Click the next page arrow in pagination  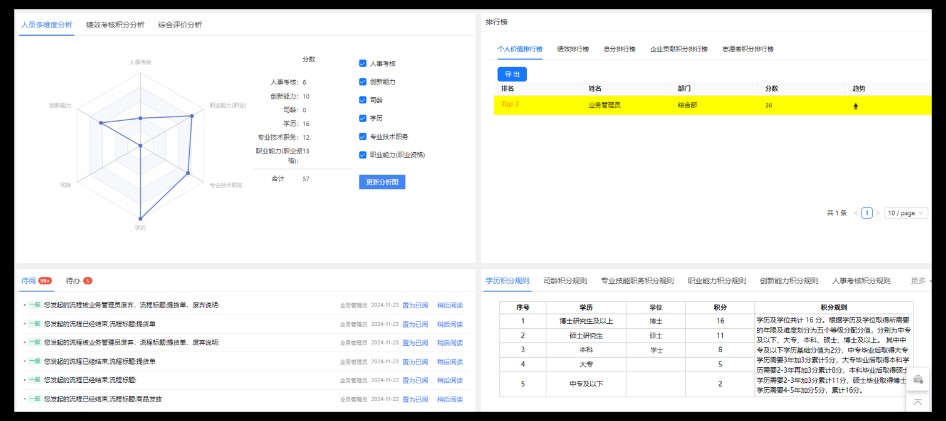[x=879, y=213]
